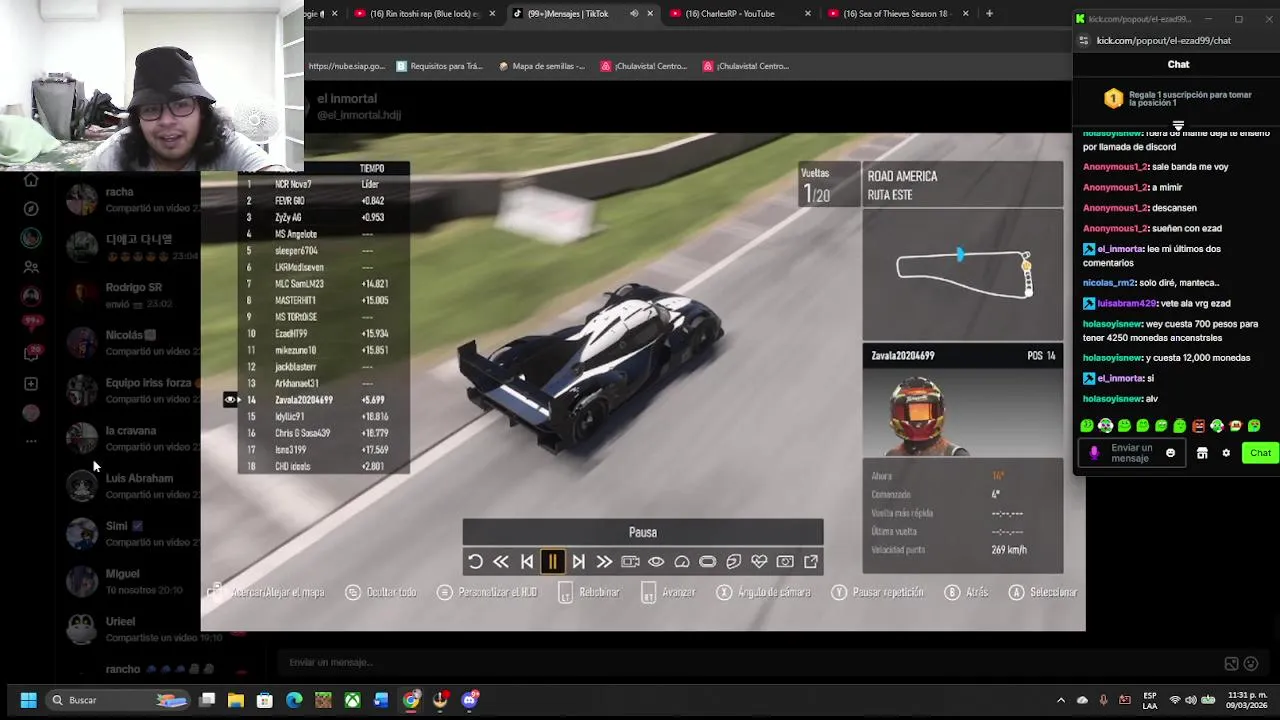Select the video camera icon in replay bar

630,562
